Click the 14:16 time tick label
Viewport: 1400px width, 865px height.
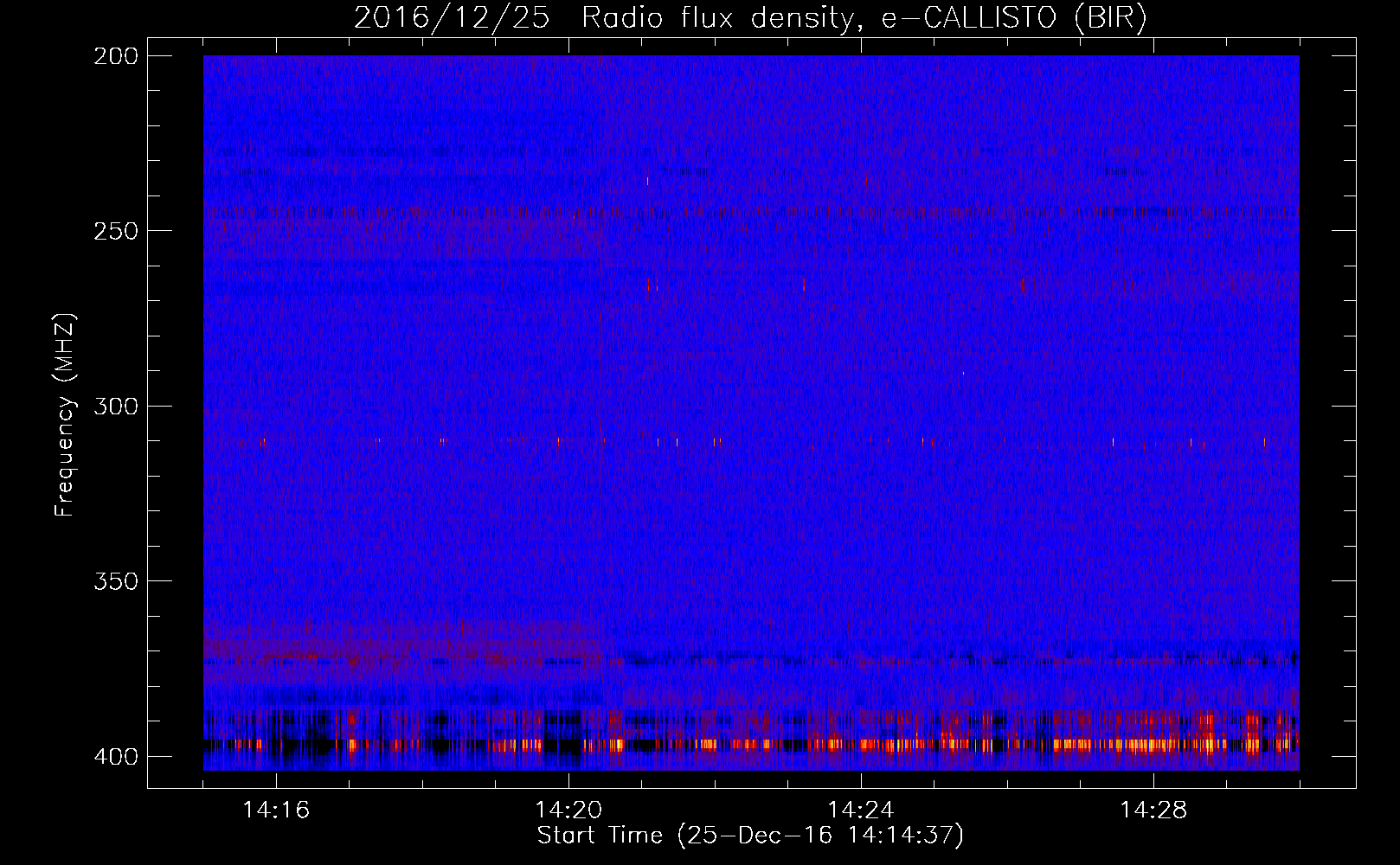pos(276,811)
